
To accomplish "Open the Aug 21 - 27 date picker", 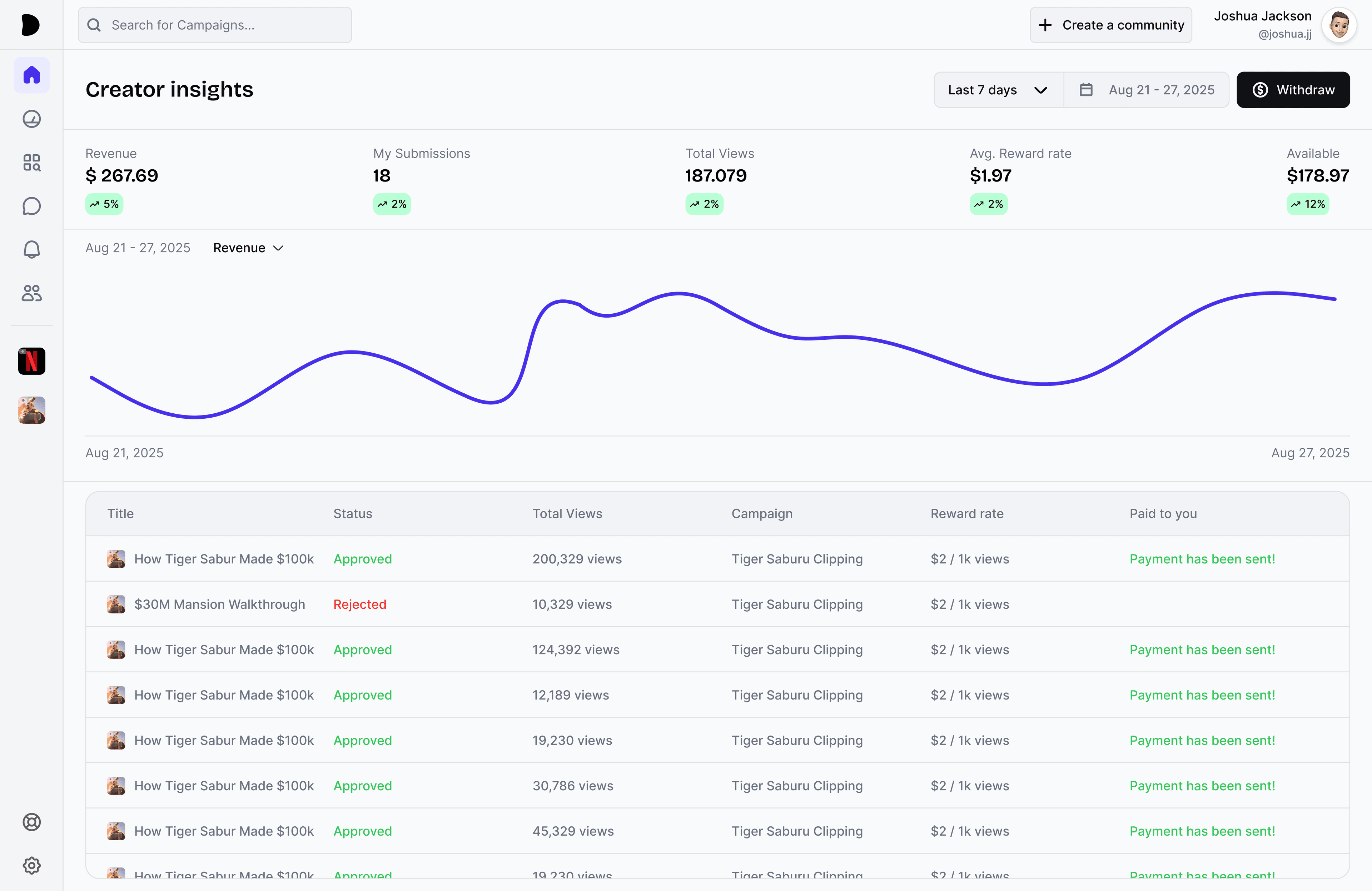I will [x=1147, y=90].
